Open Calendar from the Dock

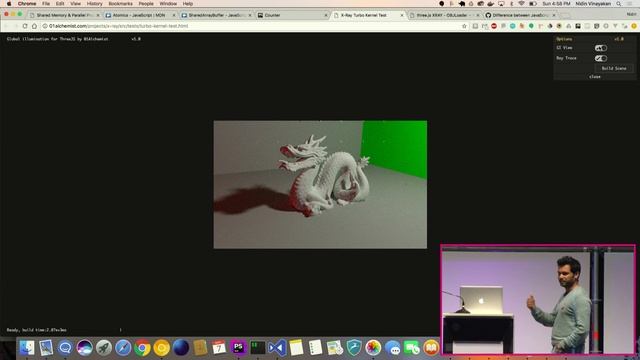point(219,348)
